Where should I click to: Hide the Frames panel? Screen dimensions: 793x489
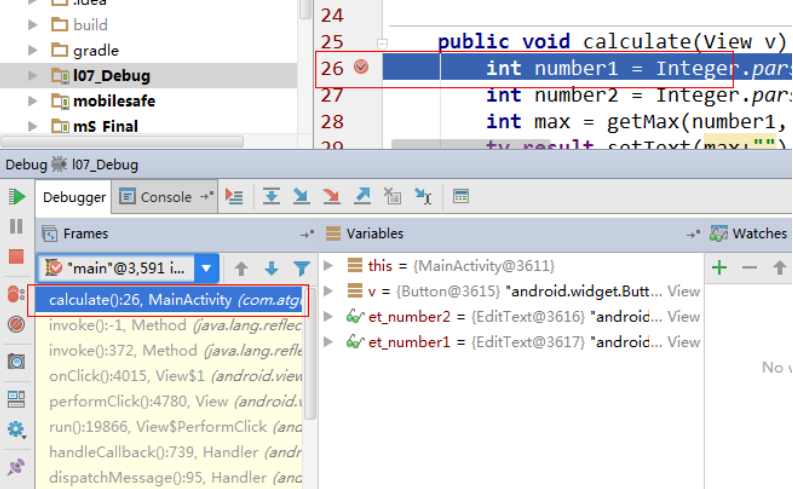[307, 234]
